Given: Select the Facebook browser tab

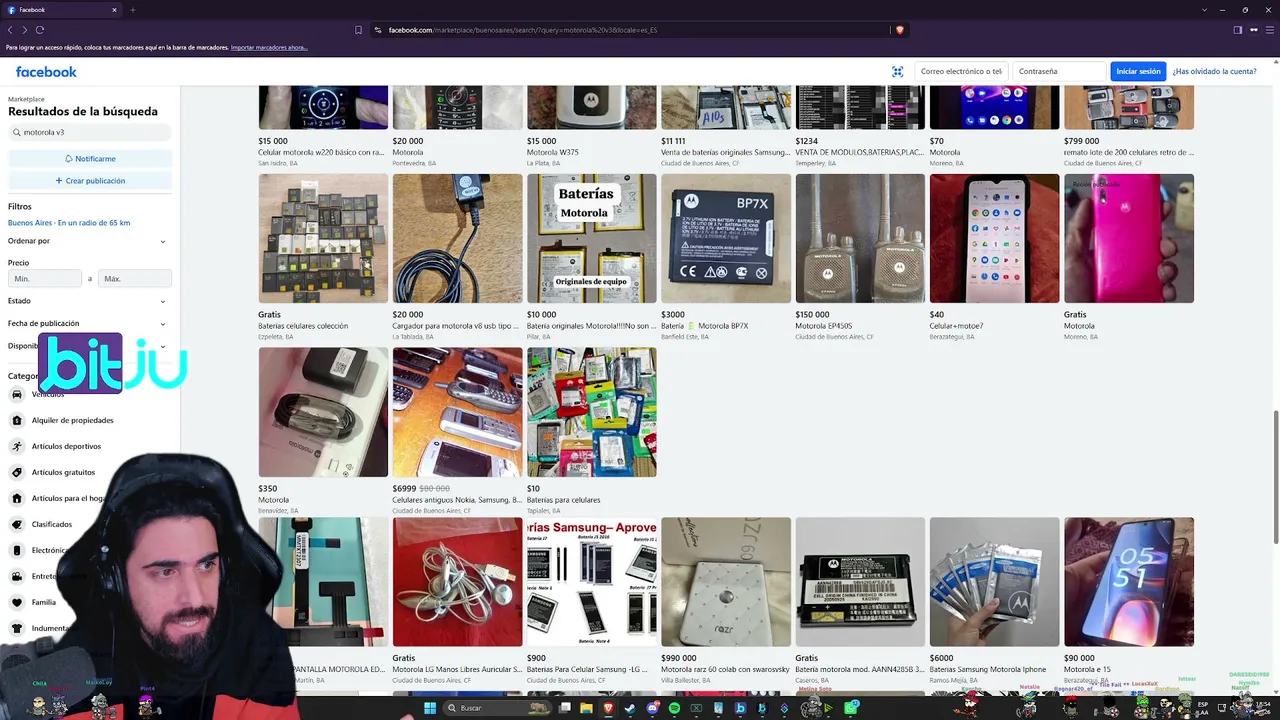Looking at the screenshot, I should (x=62, y=10).
